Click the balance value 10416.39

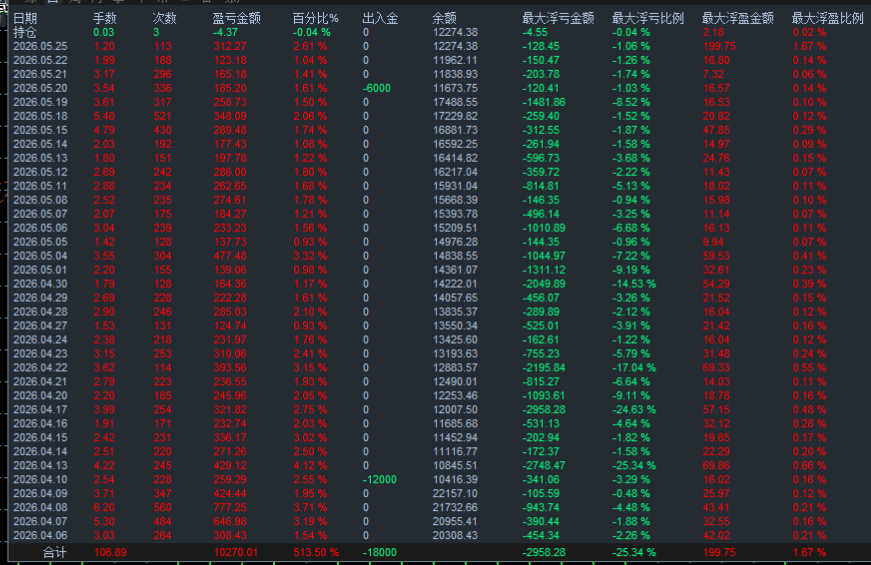[455, 479]
